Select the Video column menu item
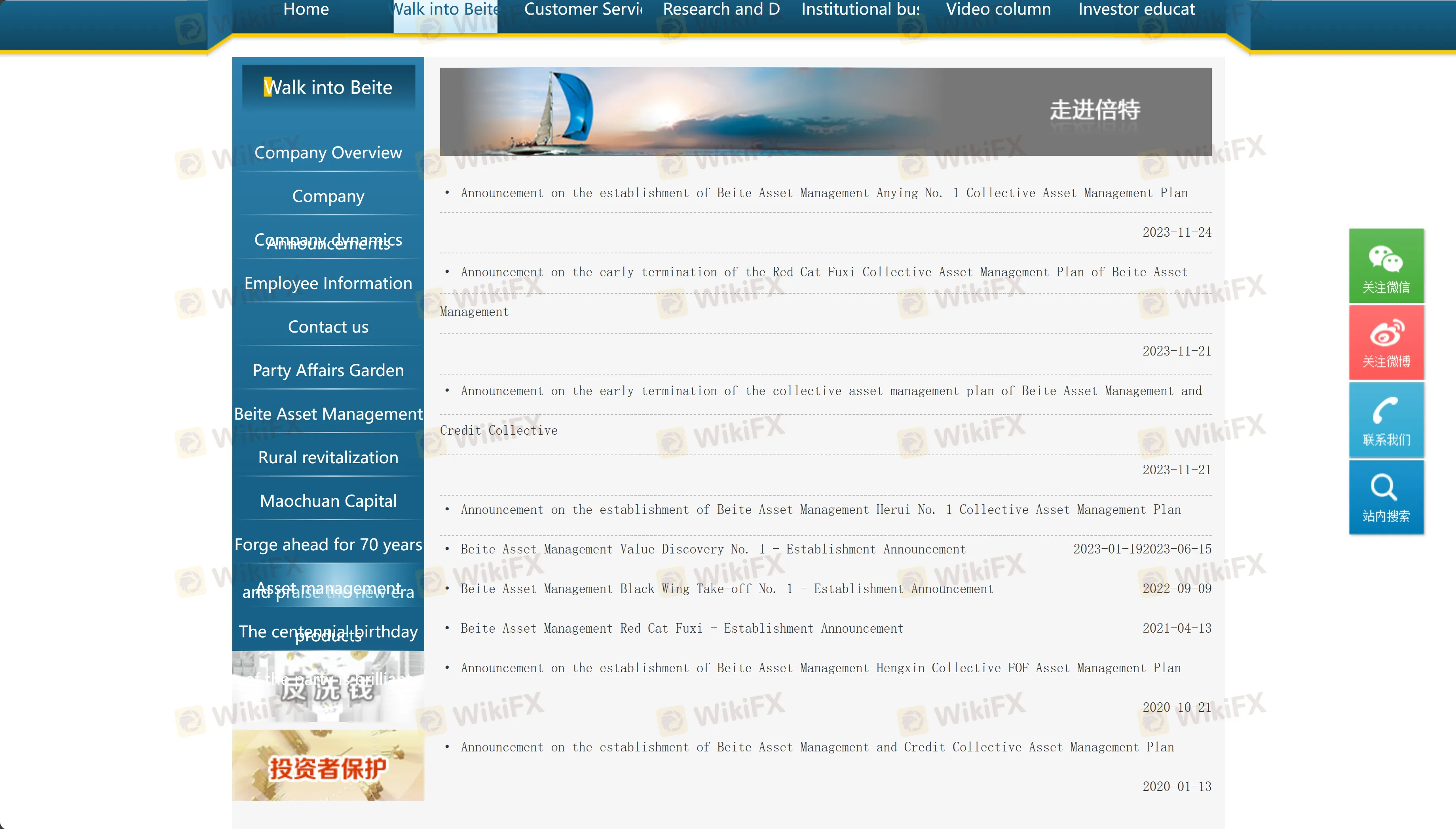 [998, 9]
